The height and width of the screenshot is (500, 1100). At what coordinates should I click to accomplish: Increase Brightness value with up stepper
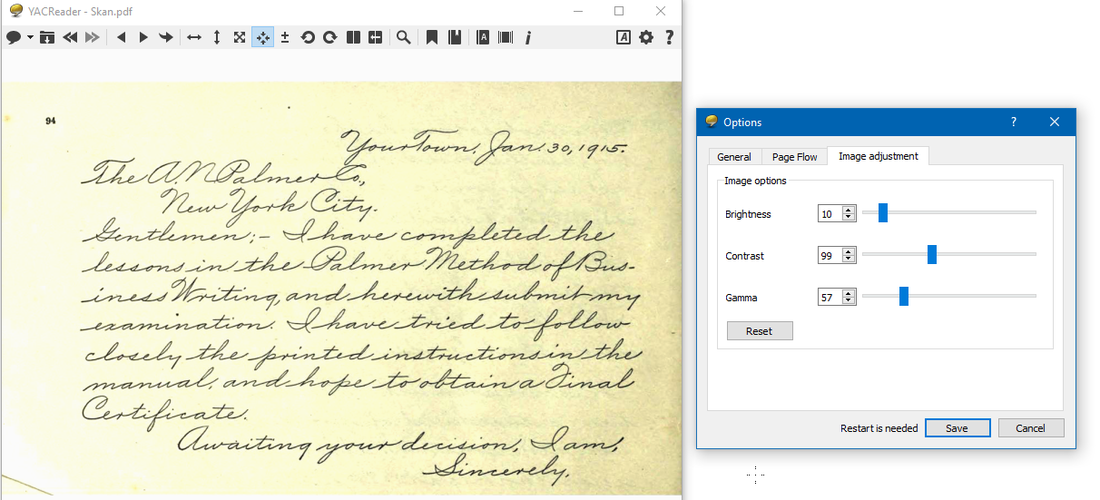tap(849, 210)
